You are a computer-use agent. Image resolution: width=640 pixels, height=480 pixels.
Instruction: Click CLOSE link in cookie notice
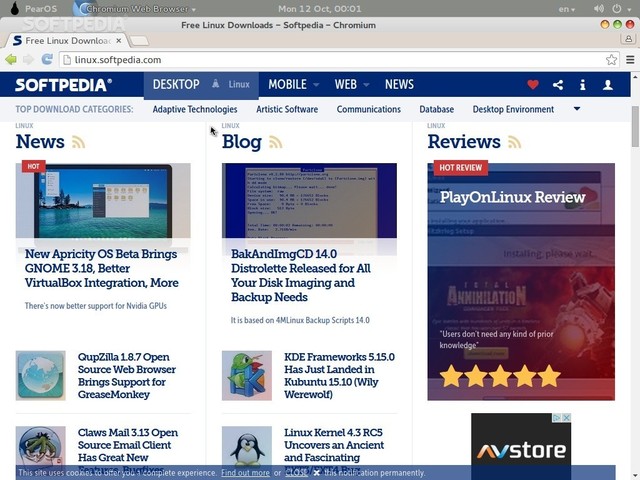point(296,473)
